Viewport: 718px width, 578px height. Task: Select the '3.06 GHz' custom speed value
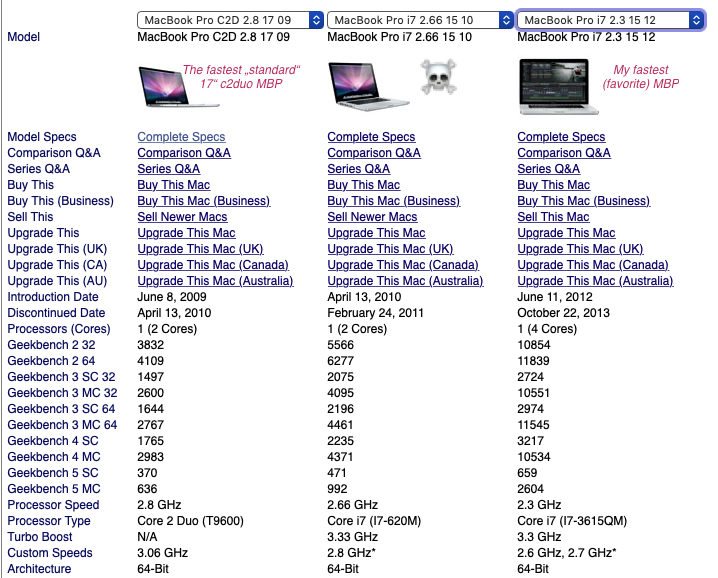tap(163, 554)
